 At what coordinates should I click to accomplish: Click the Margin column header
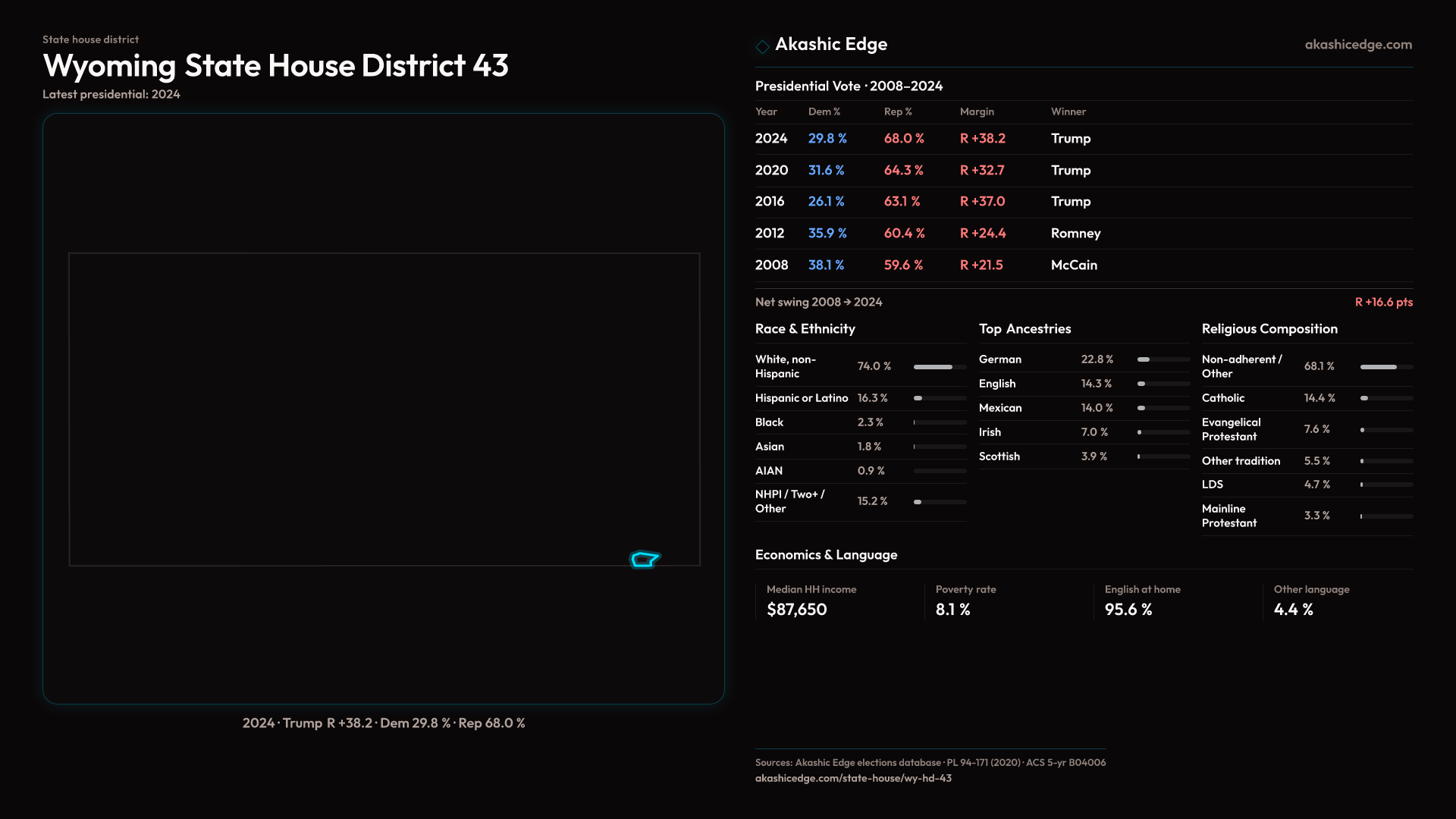click(x=976, y=111)
